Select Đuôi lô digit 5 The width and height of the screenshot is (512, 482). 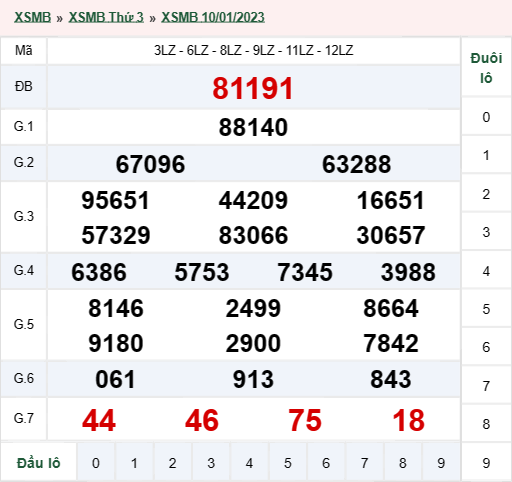486,309
